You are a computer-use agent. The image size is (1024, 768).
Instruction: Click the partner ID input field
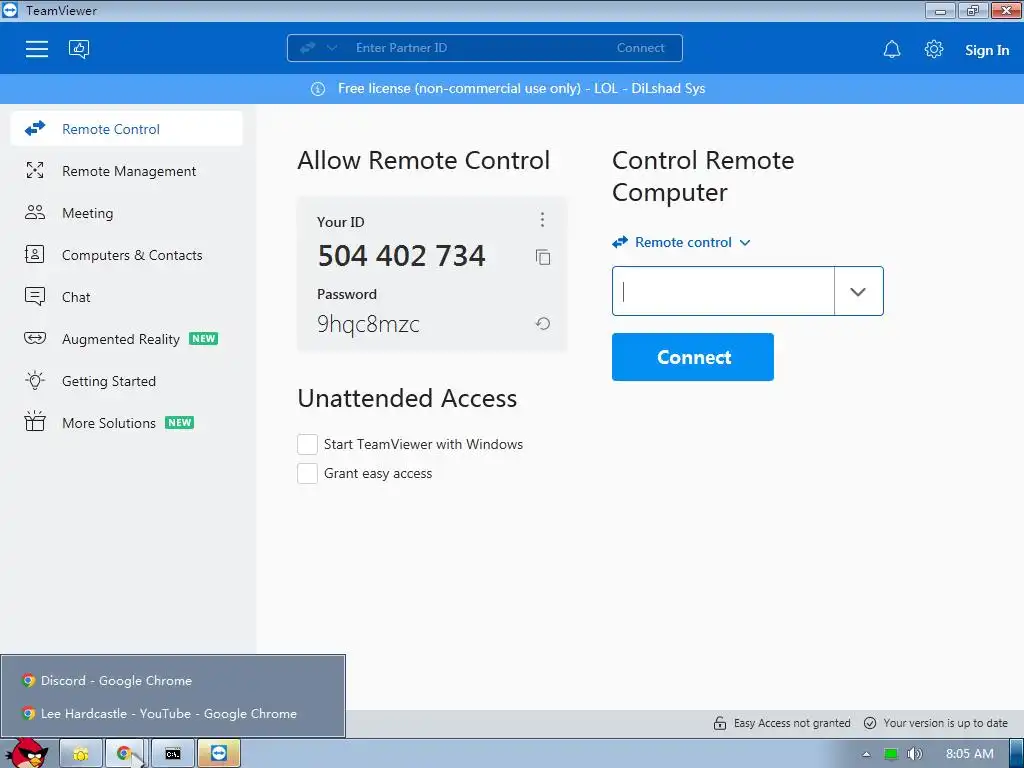723,291
